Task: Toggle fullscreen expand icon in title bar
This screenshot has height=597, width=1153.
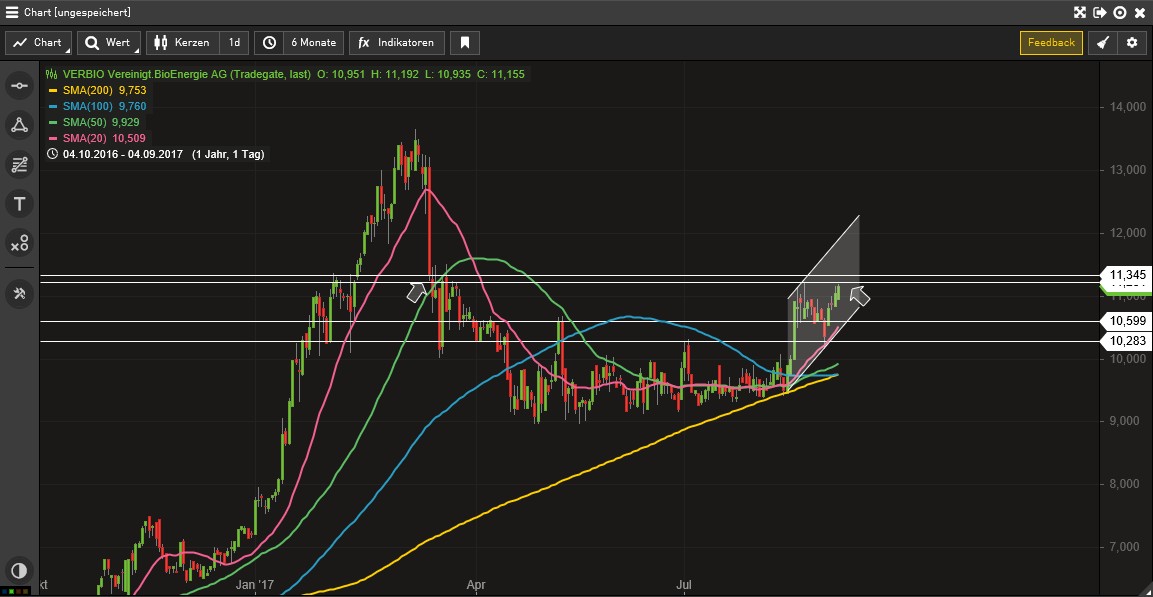Action: [x=1080, y=12]
